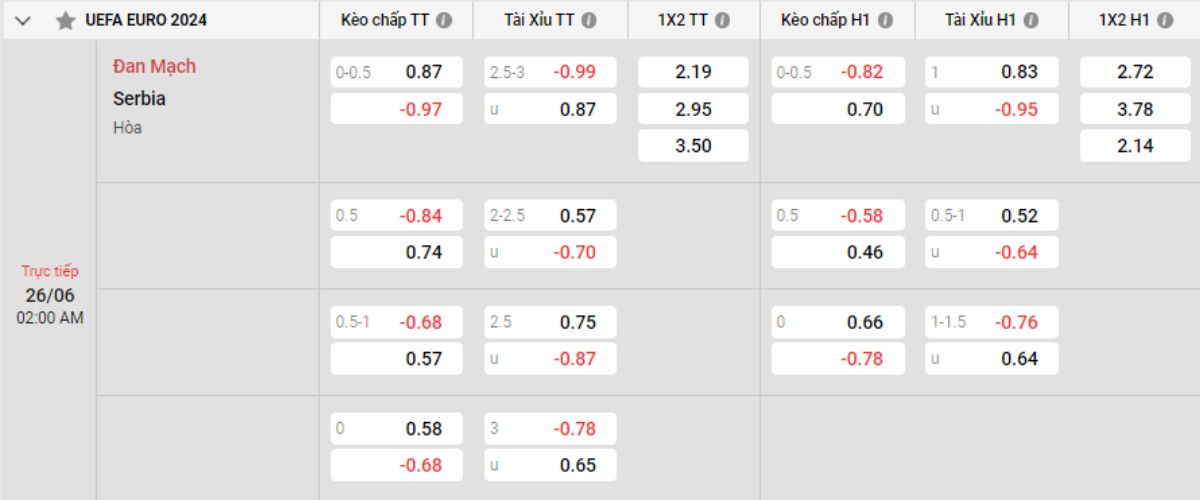Screen dimensions: 1200x500
Task: Pick the handicap 0 odds 0.58
Action: [397, 428]
